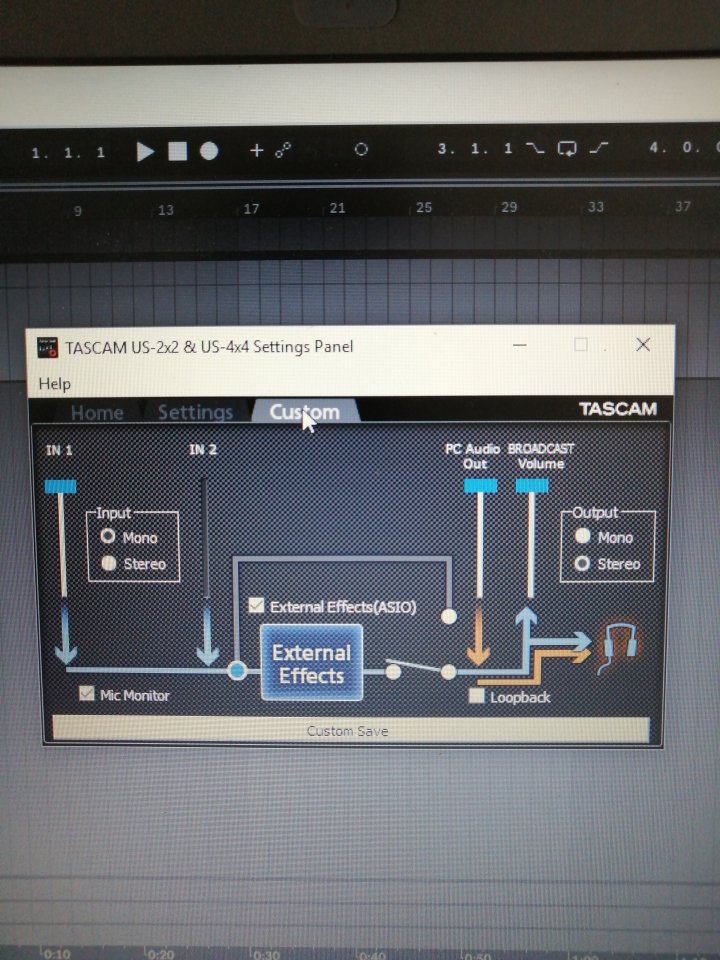The width and height of the screenshot is (720, 960).
Task: Enable the Loopback checkbox
Action: pyautogui.click(x=476, y=696)
